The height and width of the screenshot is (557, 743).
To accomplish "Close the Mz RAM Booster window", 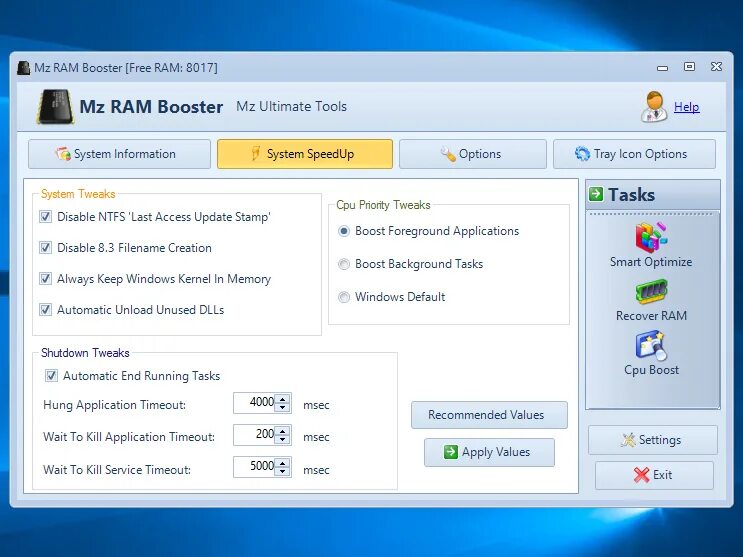I will [x=716, y=67].
